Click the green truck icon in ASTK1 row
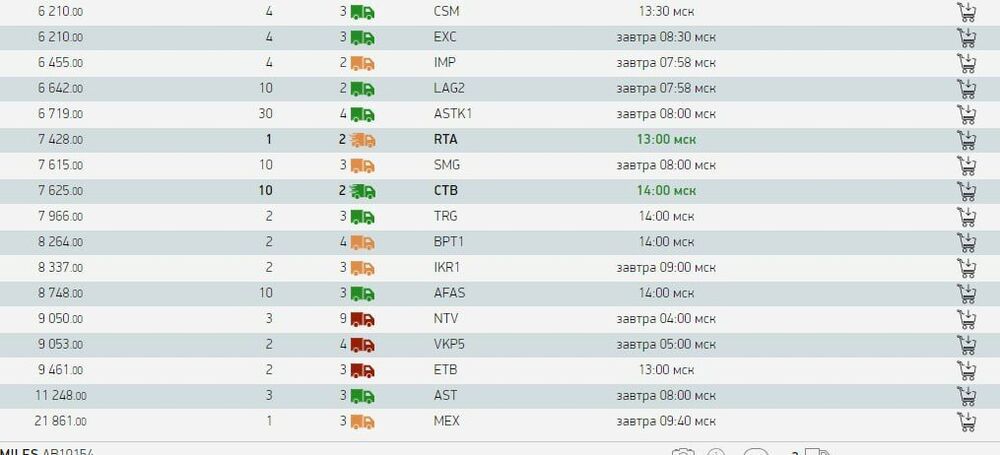Image resolution: width=1000 pixels, height=455 pixels. pos(362,114)
